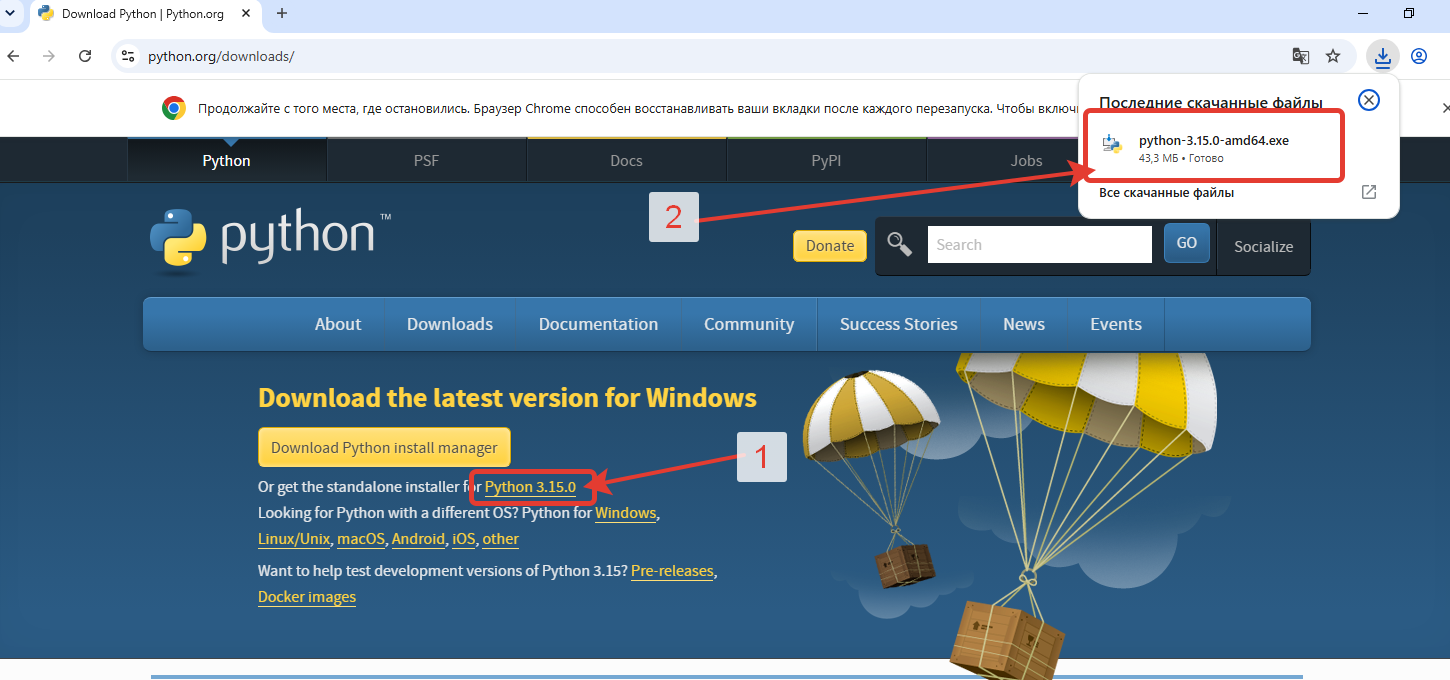Screen dimensions: 1450x680
Task: Open all downloads page via external-link icon
Action: tap(1369, 192)
